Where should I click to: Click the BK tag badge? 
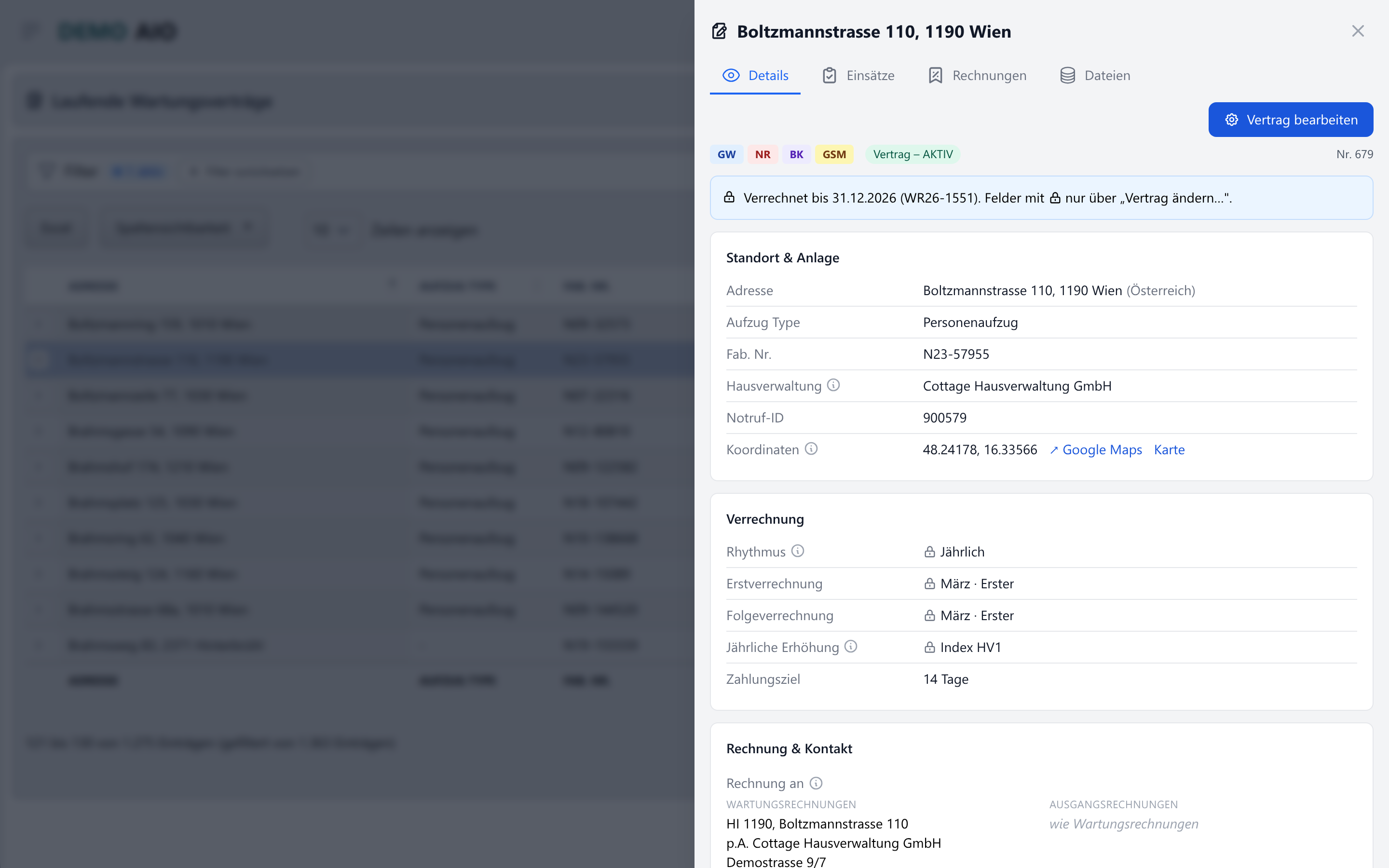pos(796,154)
